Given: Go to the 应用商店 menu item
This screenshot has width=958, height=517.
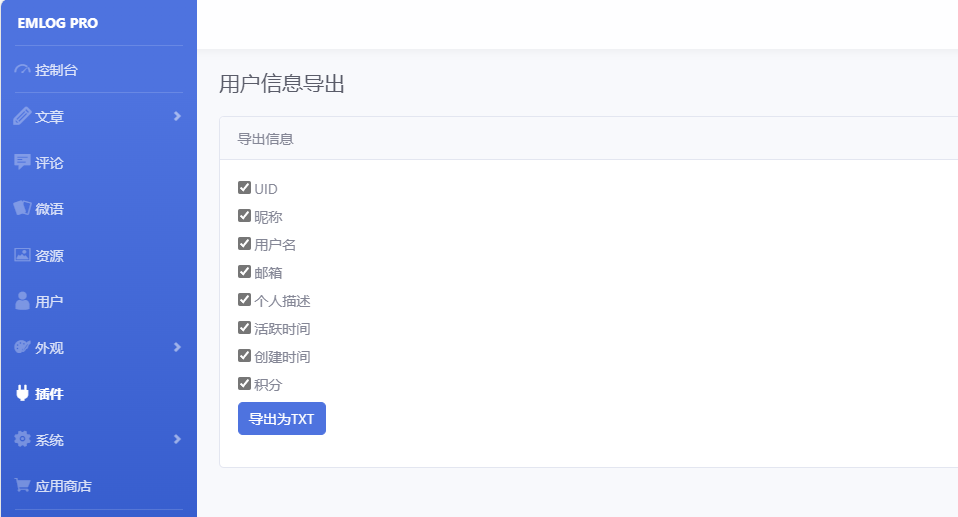Looking at the screenshot, I should 63,487.
